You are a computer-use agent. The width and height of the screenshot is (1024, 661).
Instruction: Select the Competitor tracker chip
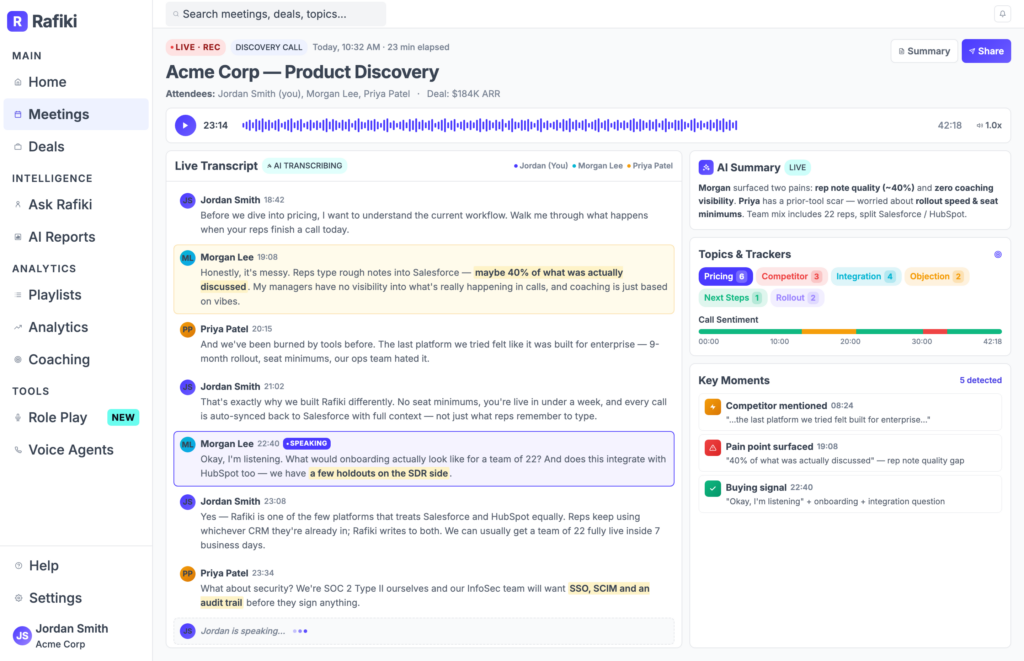coord(792,276)
